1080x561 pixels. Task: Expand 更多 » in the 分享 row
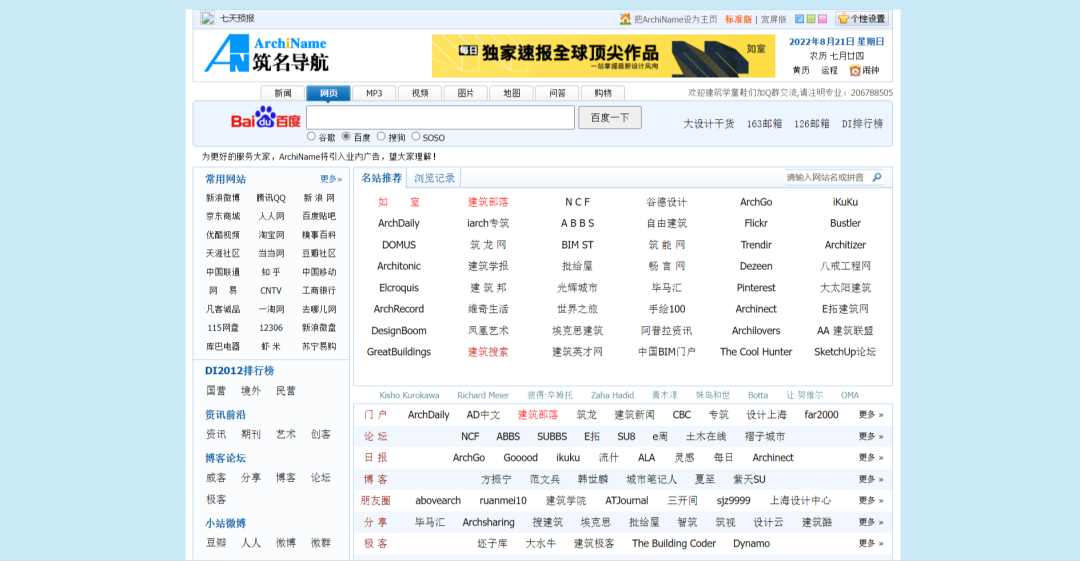point(871,522)
